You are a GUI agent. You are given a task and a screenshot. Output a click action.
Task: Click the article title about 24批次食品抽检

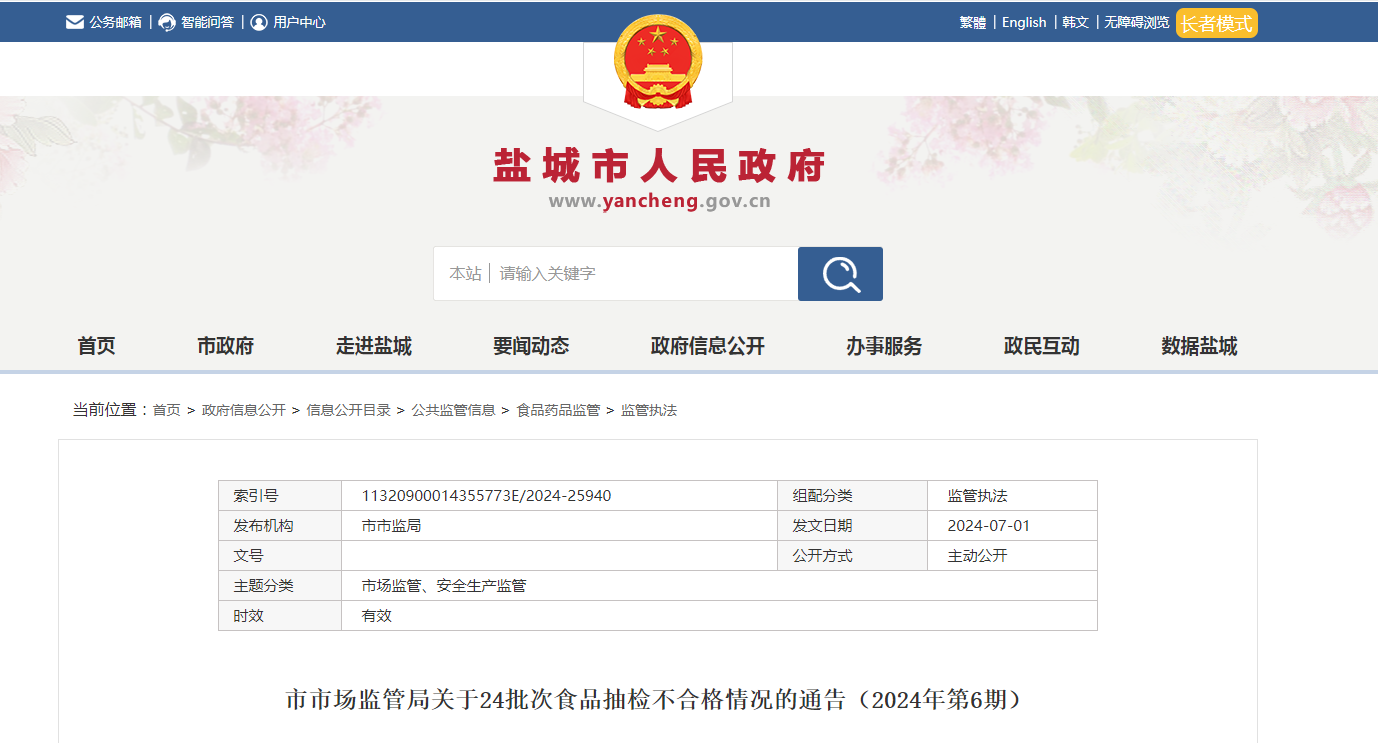[x=658, y=700]
